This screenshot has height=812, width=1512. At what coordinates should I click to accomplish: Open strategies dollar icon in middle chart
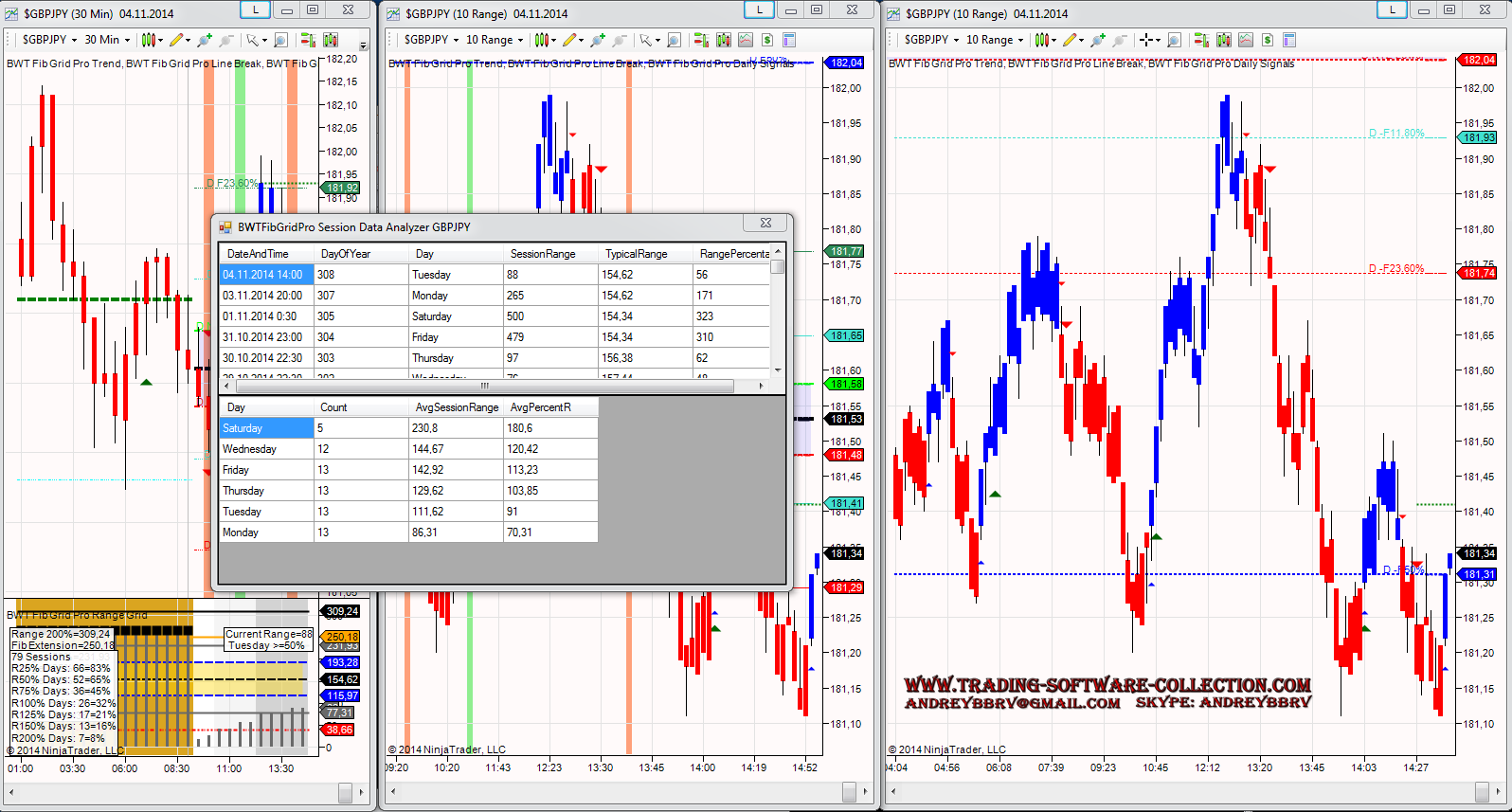point(767,40)
